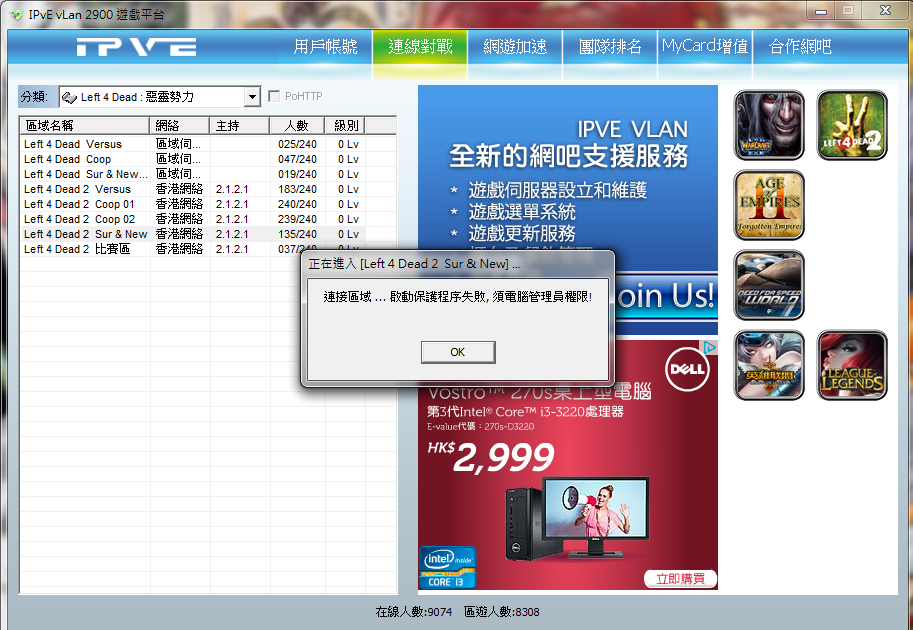This screenshot has height=630, width=913.
Task: Click the 183/240 player count cell
Action: coord(297,189)
